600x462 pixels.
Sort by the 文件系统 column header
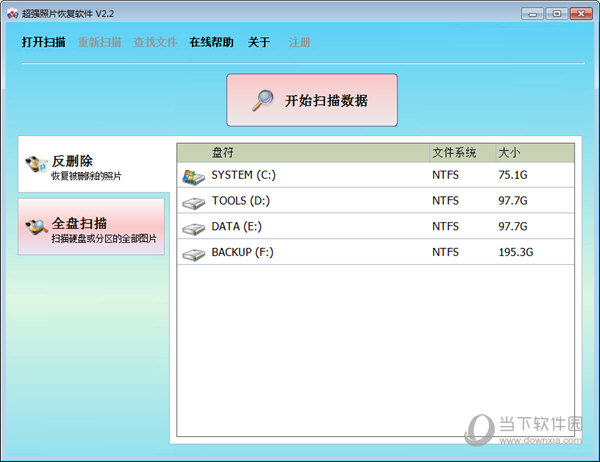[454, 153]
